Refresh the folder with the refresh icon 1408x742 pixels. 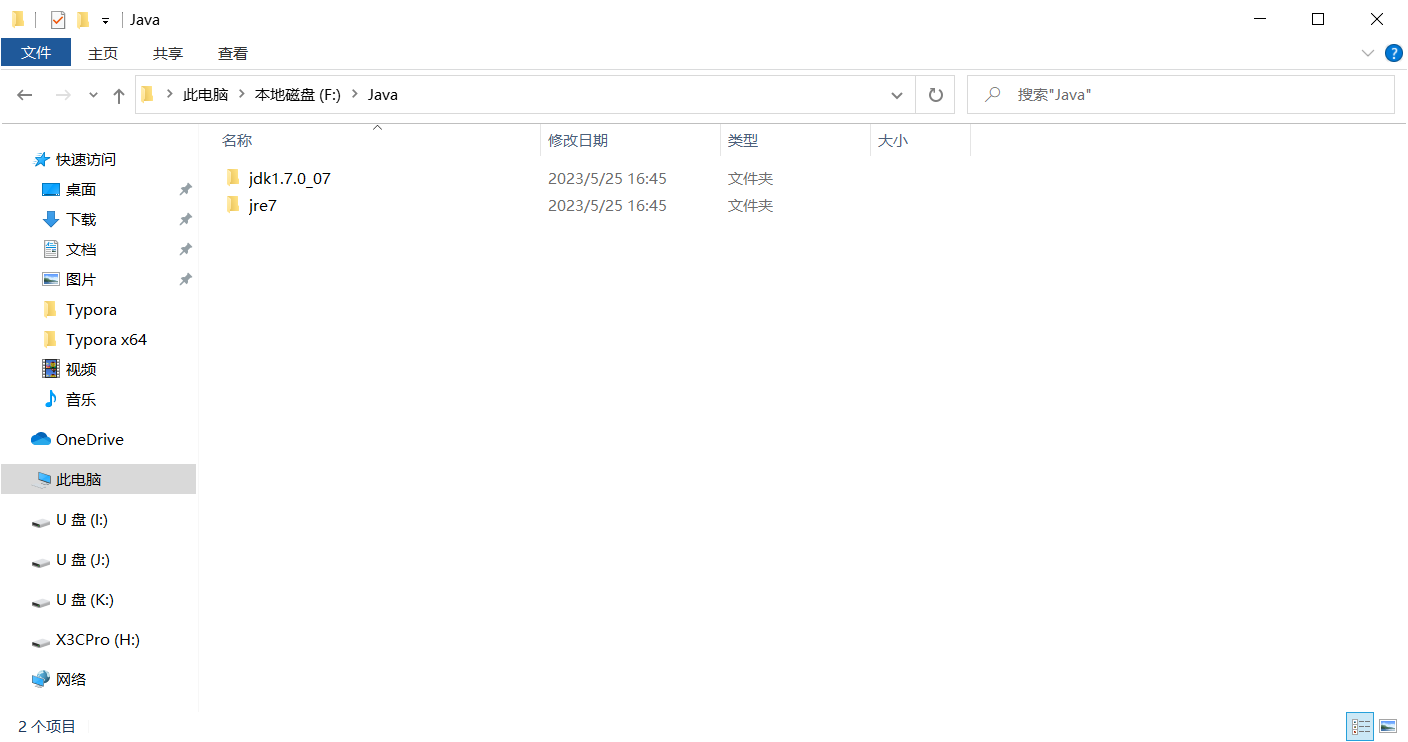(x=936, y=95)
